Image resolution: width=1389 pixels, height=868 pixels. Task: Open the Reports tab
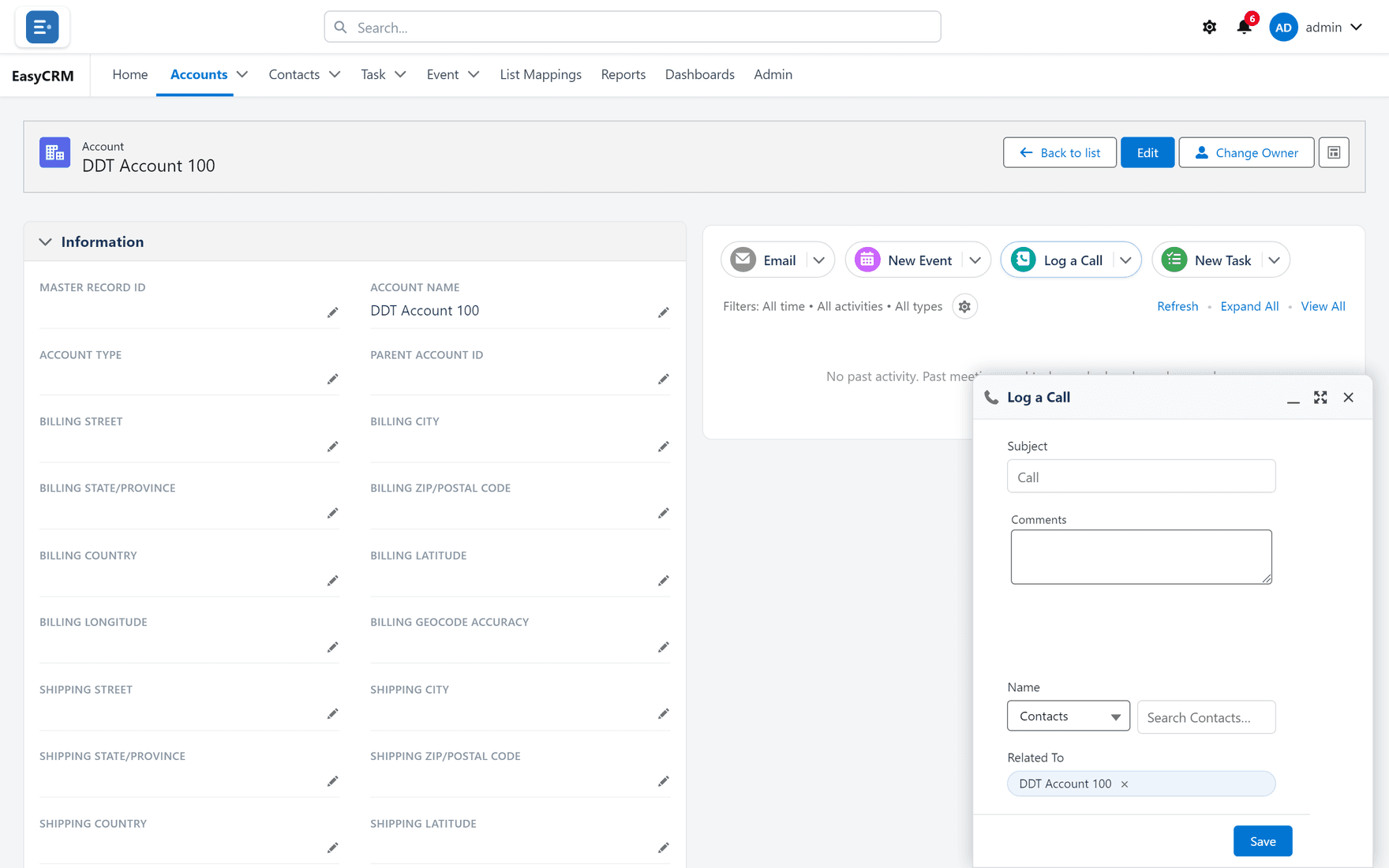pyautogui.click(x=623, y=74)
